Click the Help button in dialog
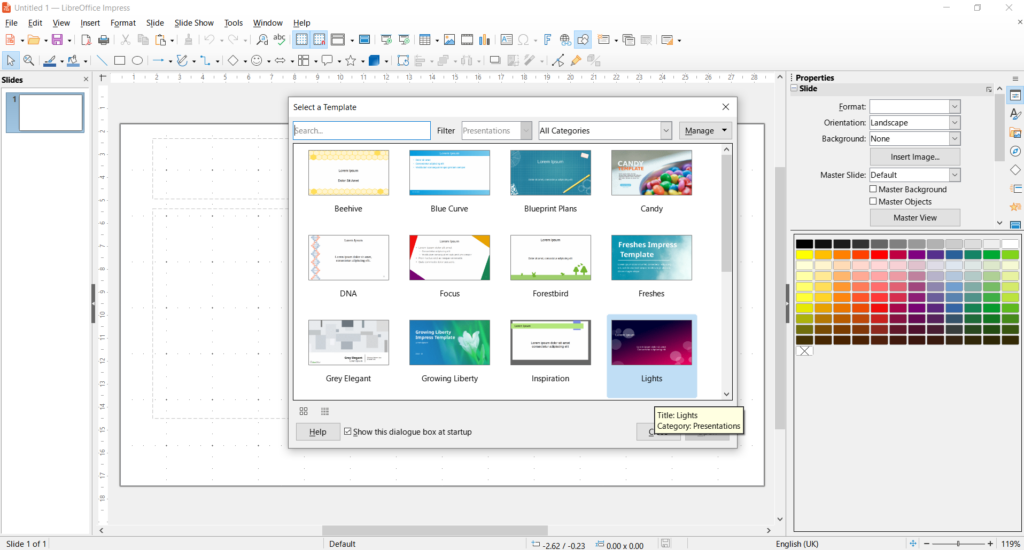This screenshot has height=550, width=1024. pyautogui.click(x=318, y=432)
